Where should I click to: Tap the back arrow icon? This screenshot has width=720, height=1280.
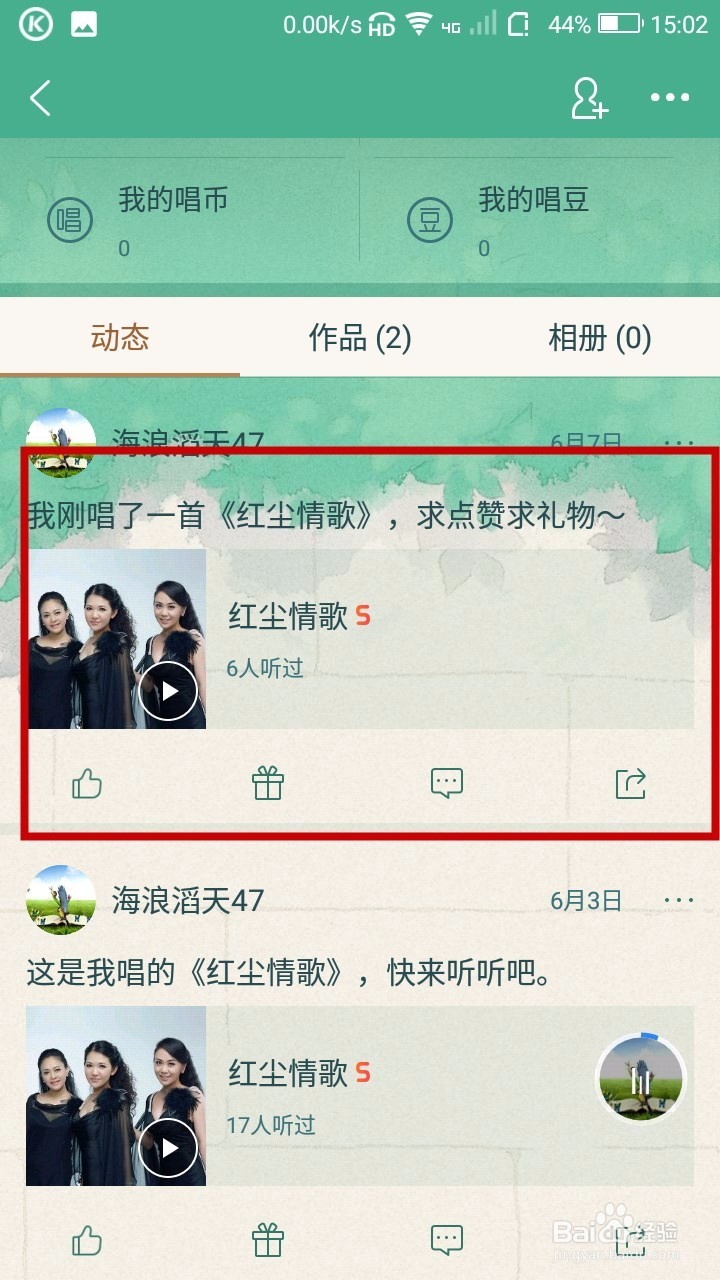click(x=40, y=98)
